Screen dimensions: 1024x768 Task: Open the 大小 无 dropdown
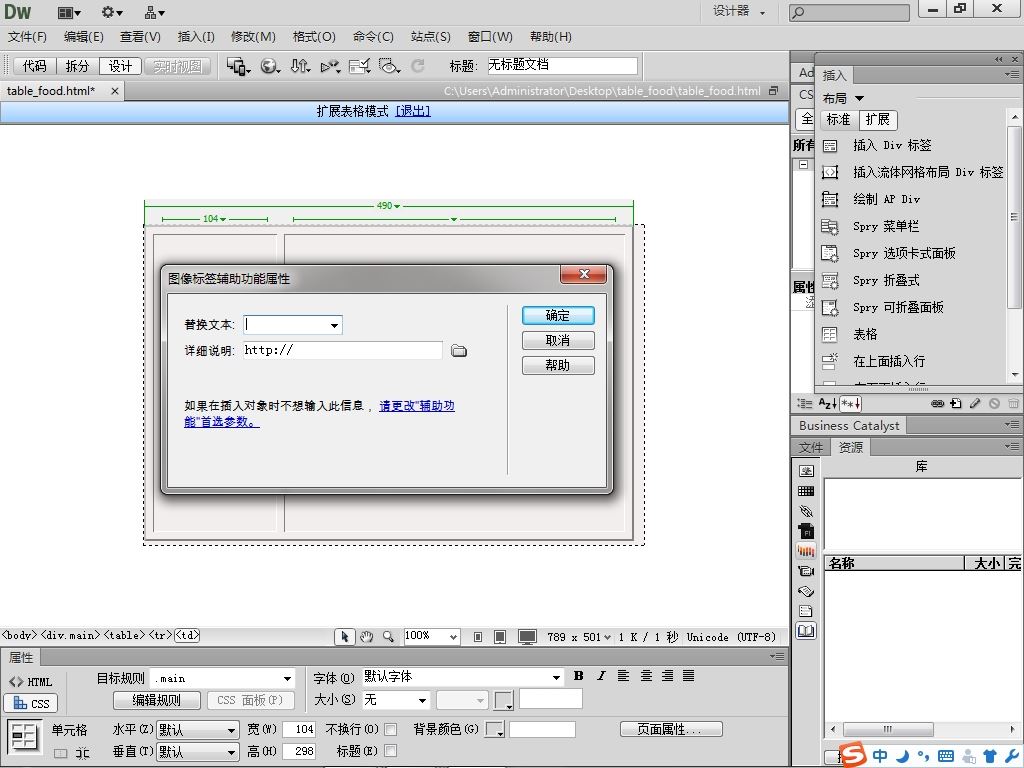[x=423, y=701]
